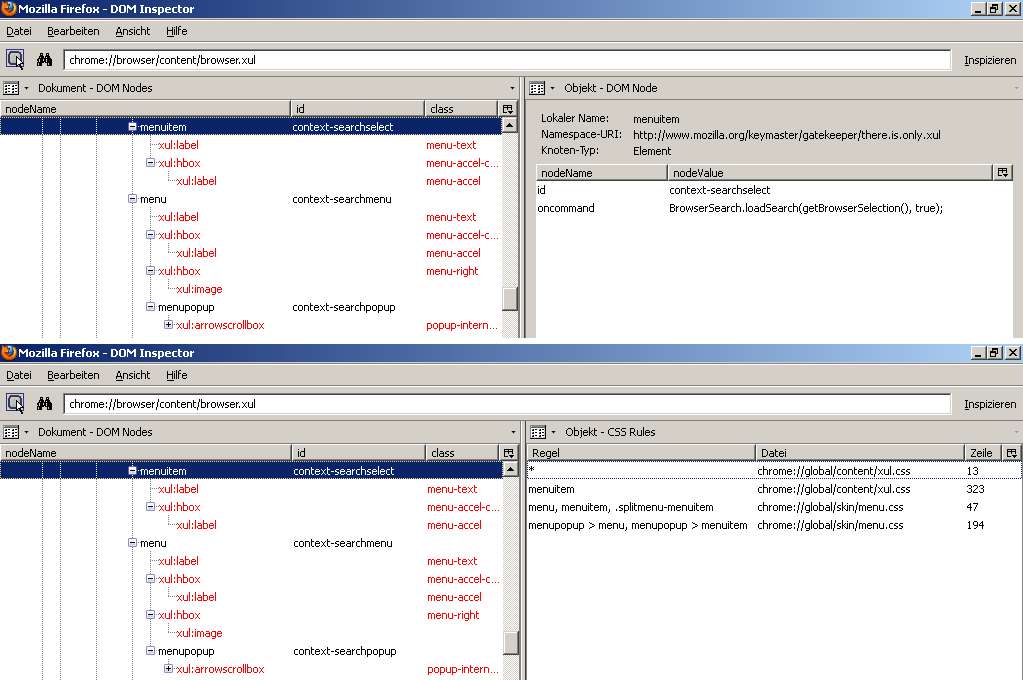Collapse the context-searchmenu menu node in bottom window
This screenshot has height=680, width=1023.
132,542
